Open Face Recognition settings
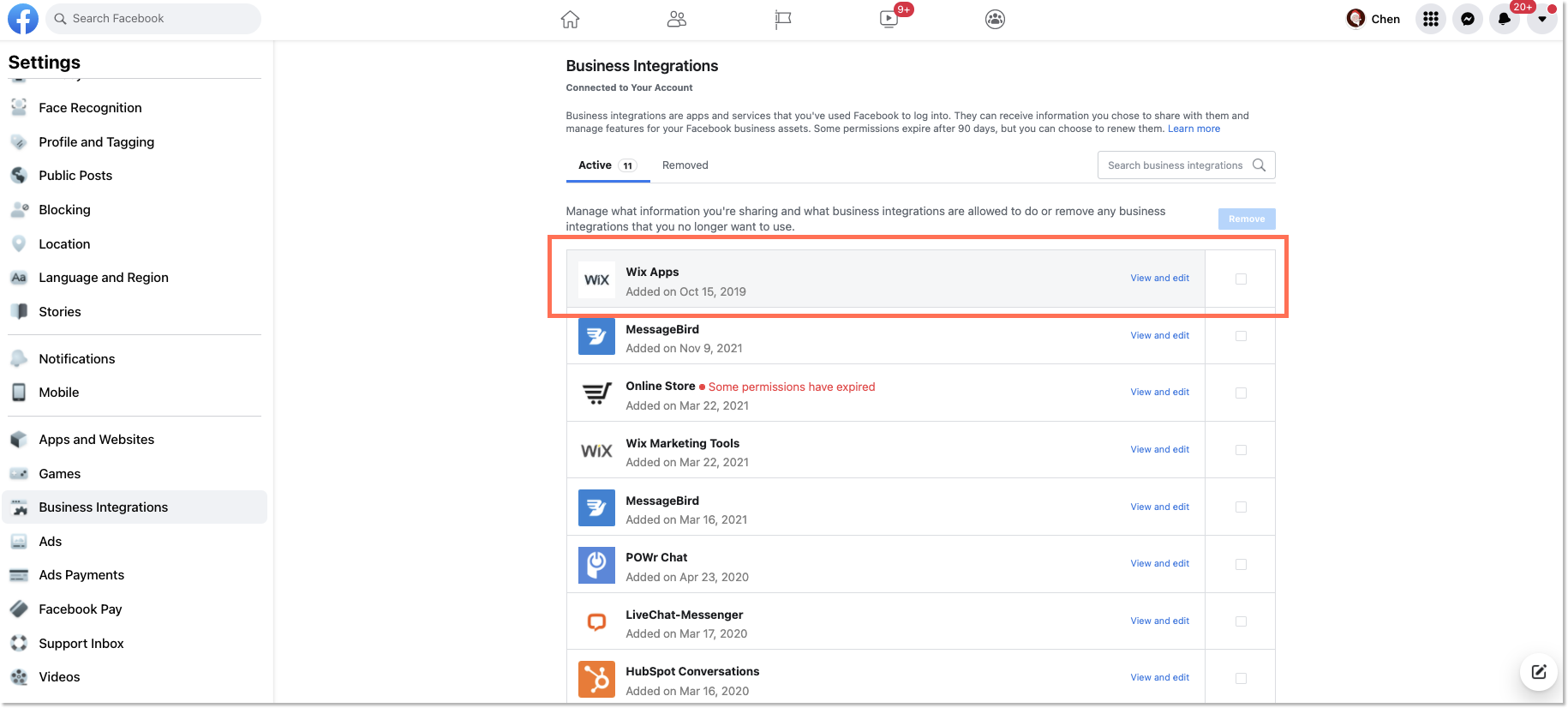Image resolution: width=1568 pixels, height=708 pixels. 135,108
